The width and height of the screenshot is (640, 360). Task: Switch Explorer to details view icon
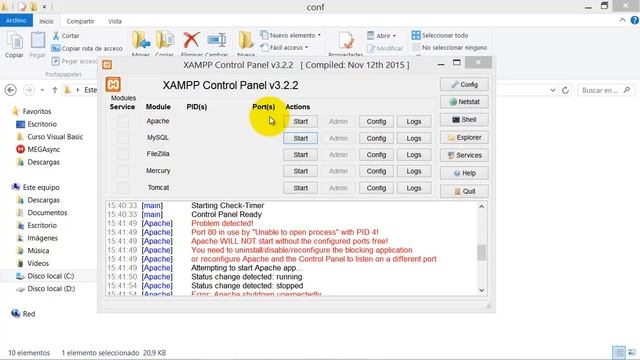point(619,353)
